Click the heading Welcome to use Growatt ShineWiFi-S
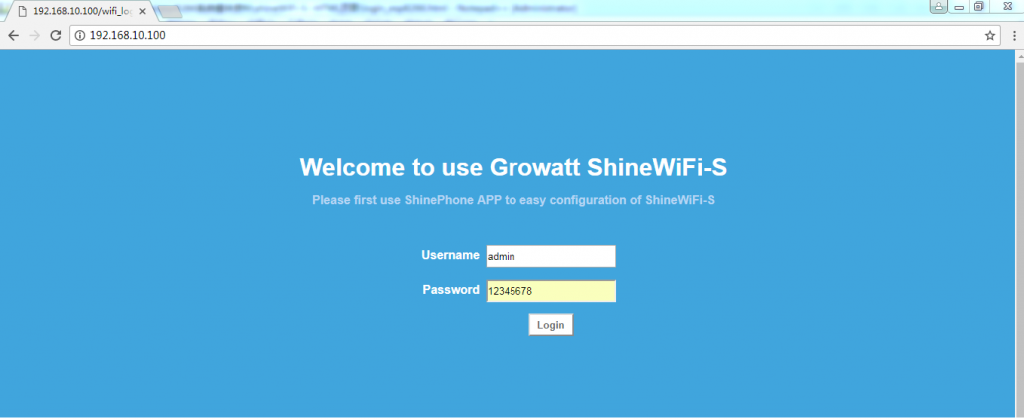This screenshot has width=1024, height=419. click(x=513, y=167)
